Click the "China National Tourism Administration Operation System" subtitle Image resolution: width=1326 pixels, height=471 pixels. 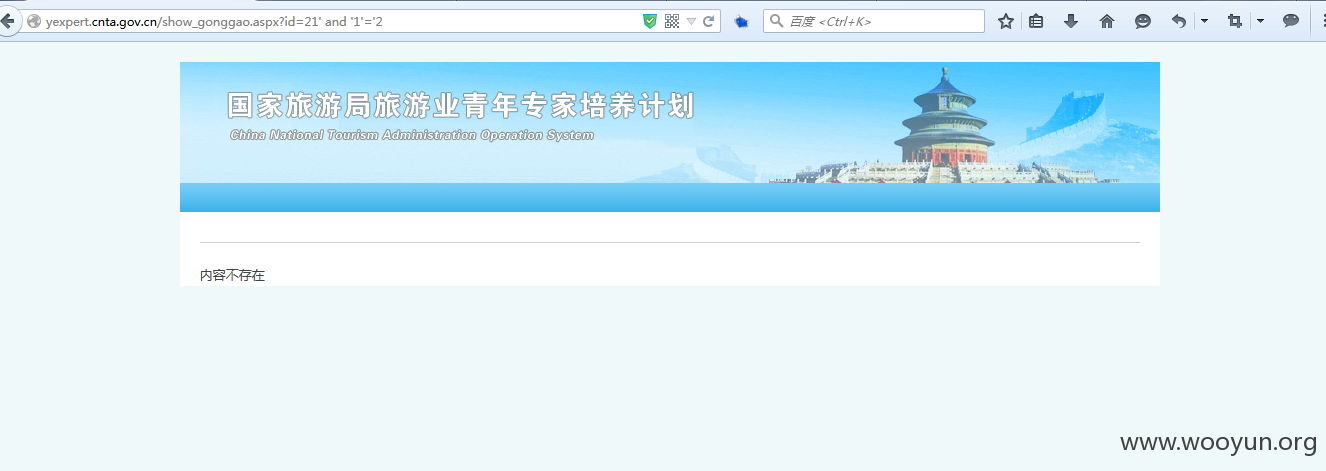pyautogui.click(x=412, y=135)
